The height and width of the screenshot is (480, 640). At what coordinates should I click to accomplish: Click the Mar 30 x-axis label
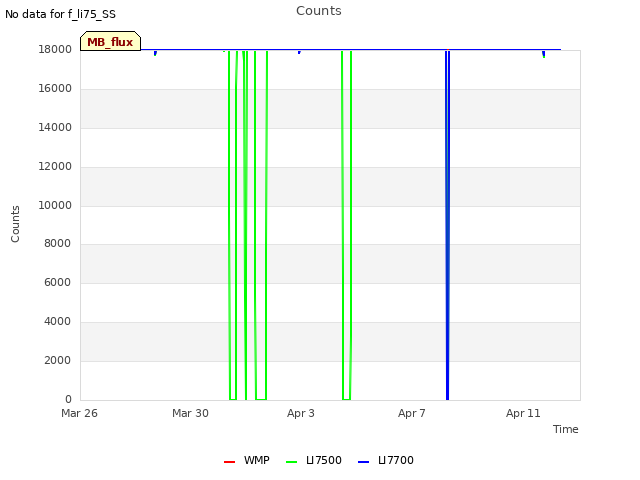coord(190,413)
